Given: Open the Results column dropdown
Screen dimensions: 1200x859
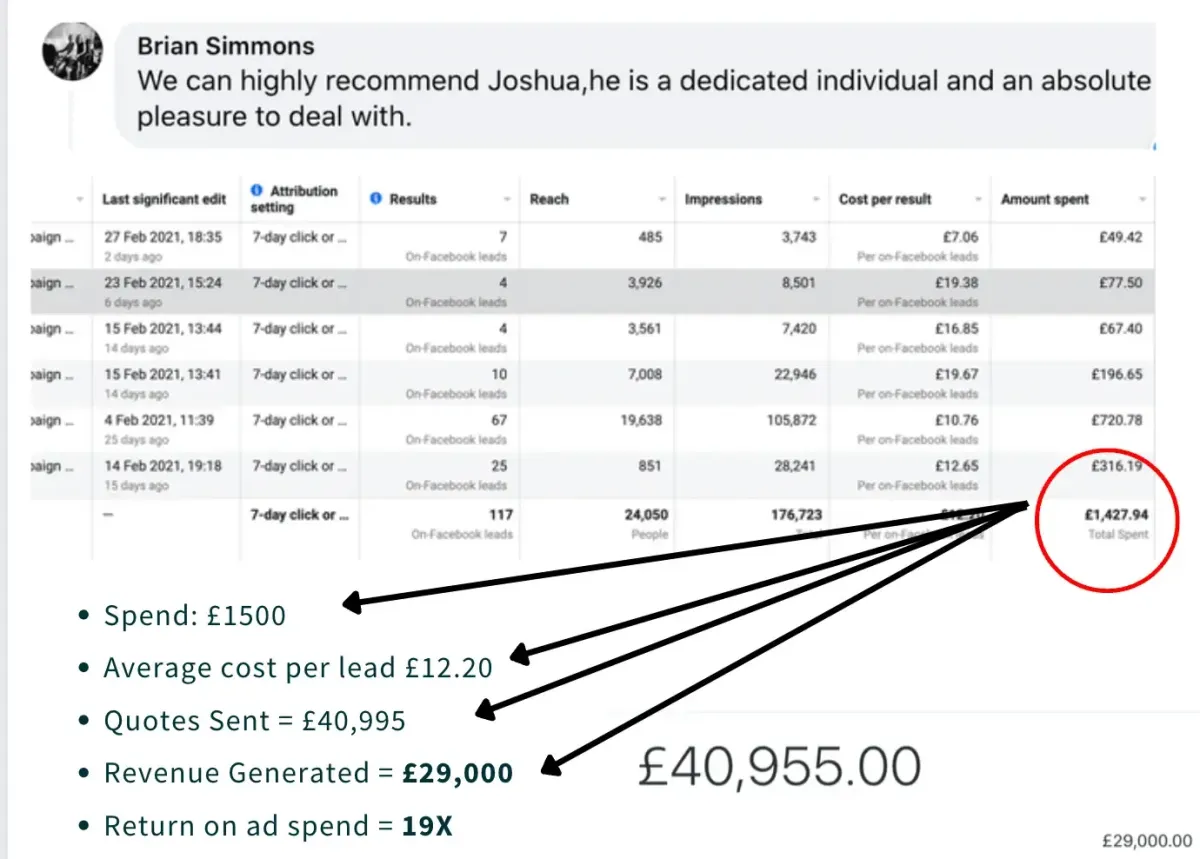Looking at the screenshot, I should (x=505, y=198).
